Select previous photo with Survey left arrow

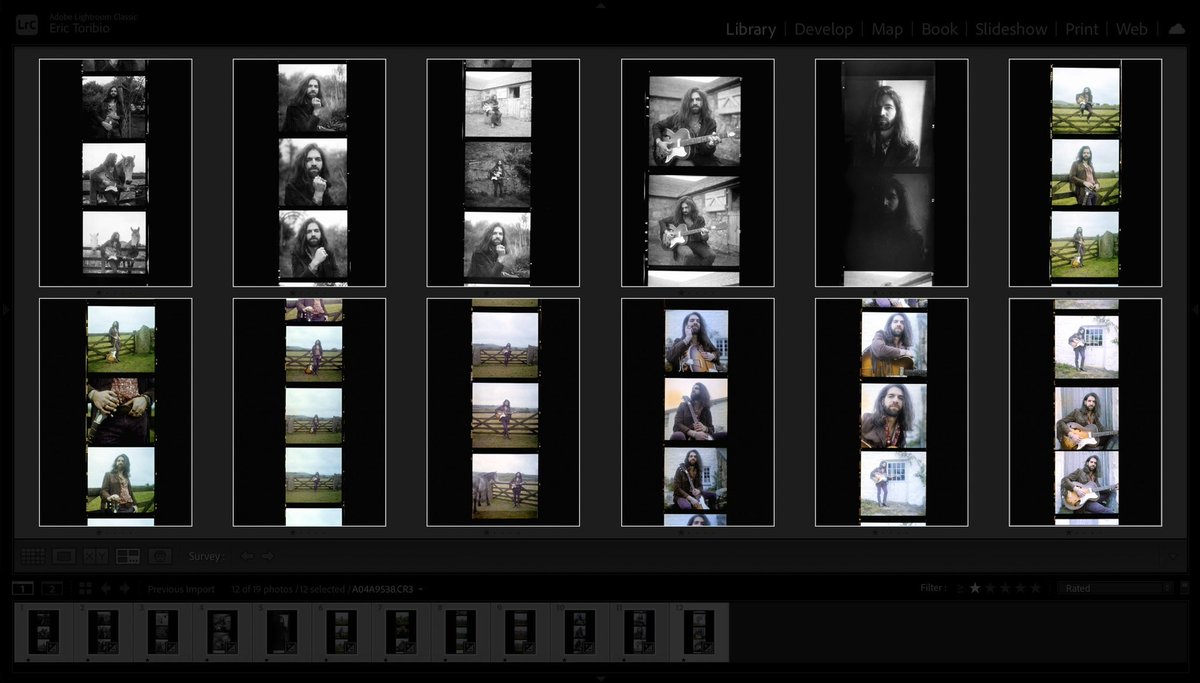[247, 555]
